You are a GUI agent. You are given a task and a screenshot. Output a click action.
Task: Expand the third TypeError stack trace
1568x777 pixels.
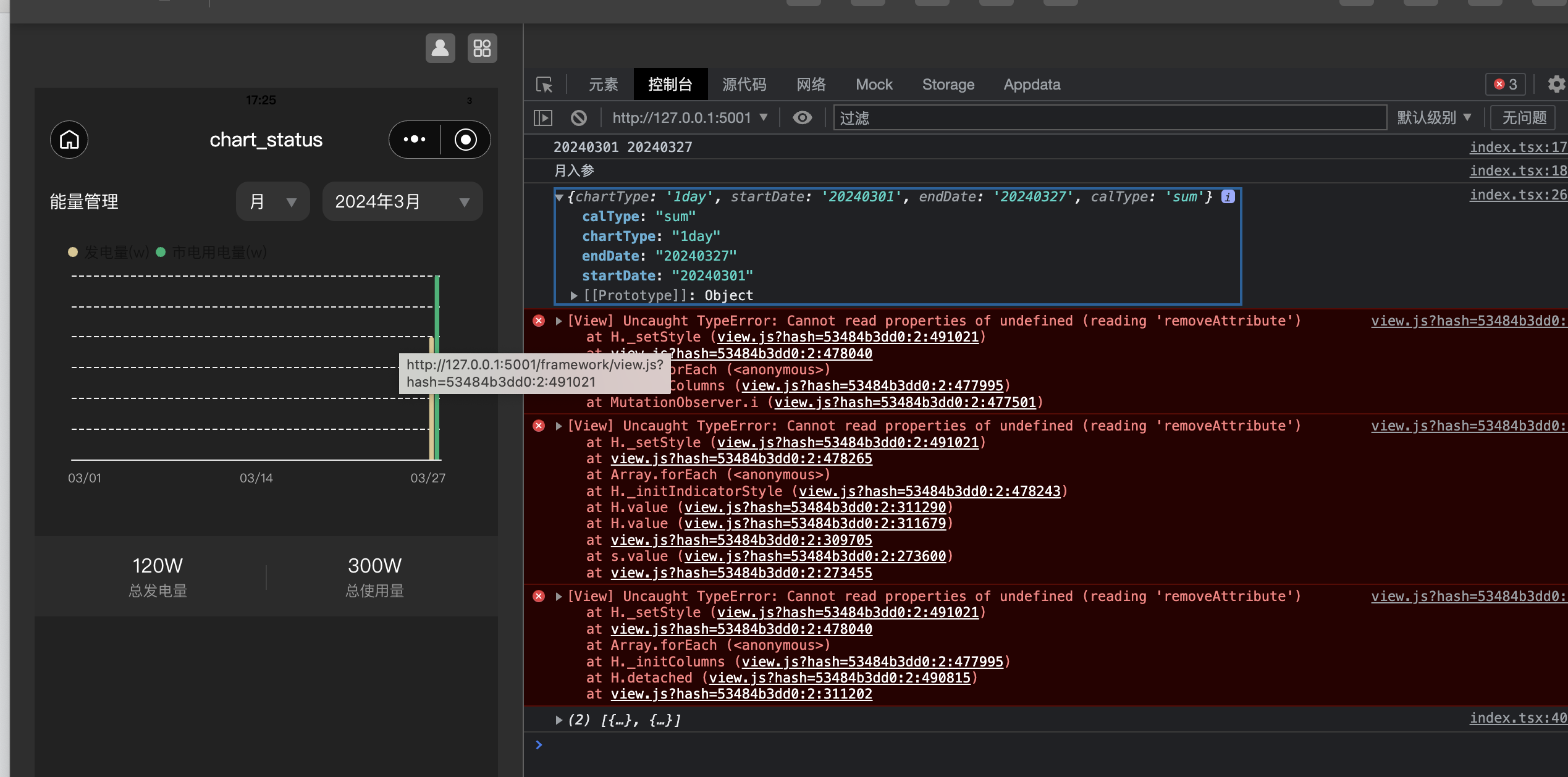tap(559, 596)
